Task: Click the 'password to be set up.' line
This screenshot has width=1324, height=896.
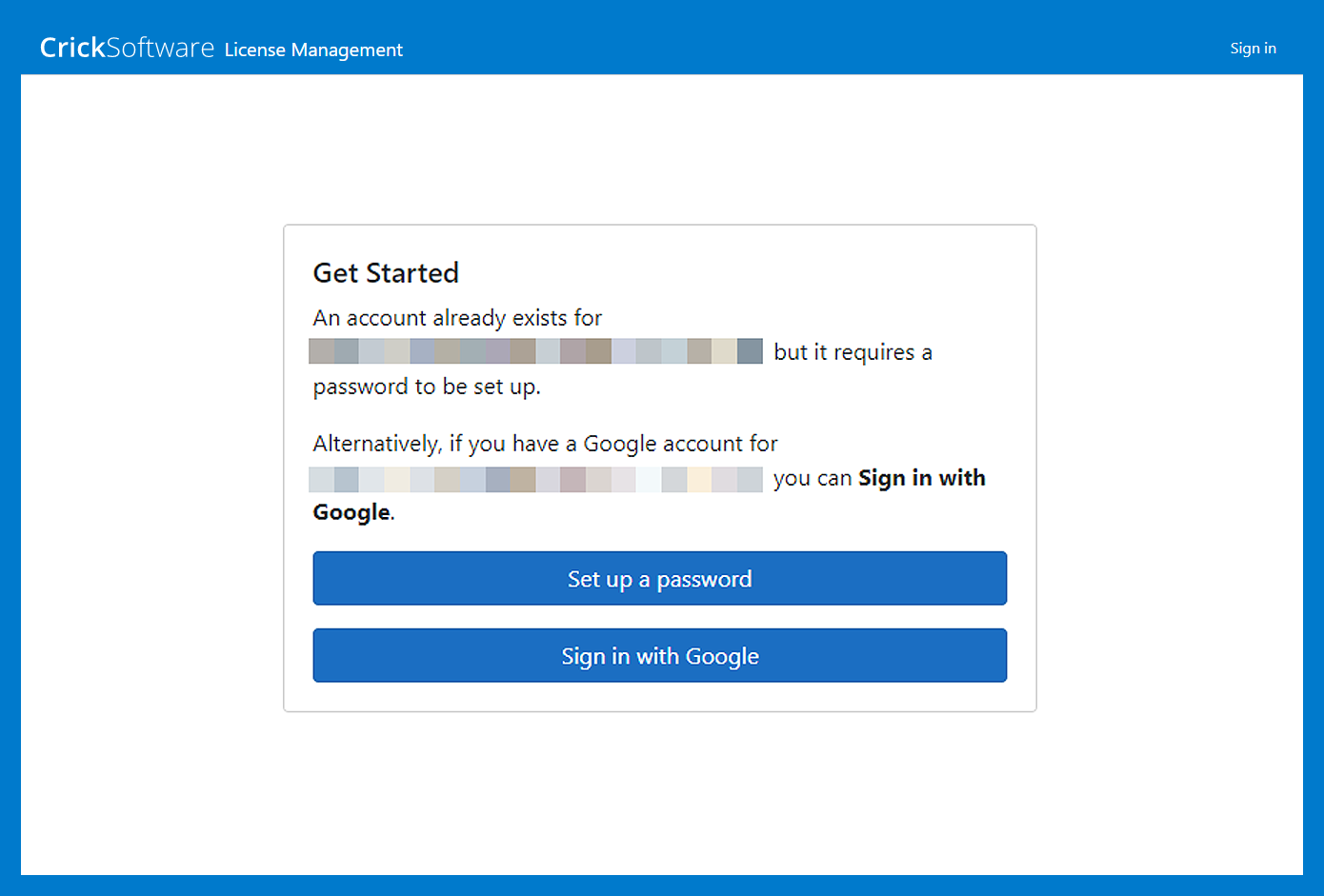Action: (x=426, y=387)
